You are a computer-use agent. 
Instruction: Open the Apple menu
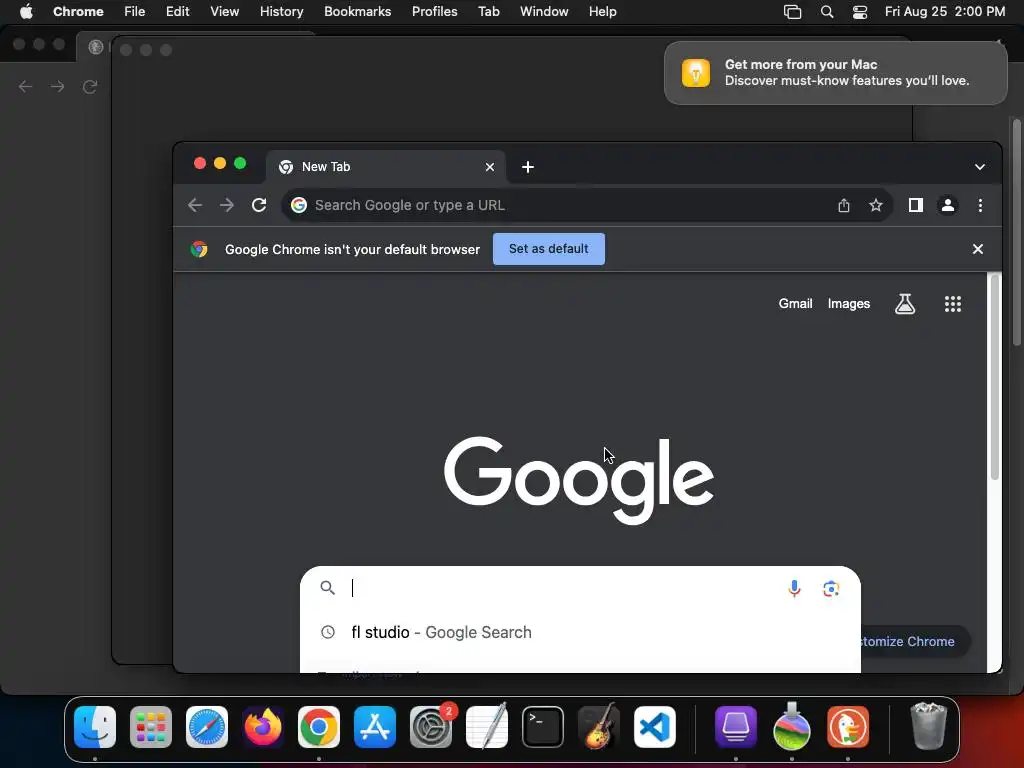click(26, 11)
